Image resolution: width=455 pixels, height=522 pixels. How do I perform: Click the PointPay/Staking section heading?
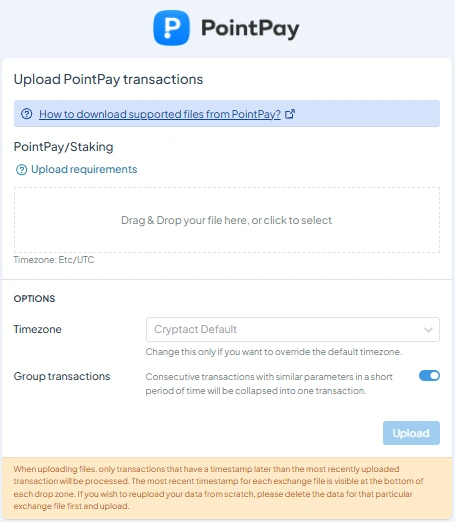64,147
